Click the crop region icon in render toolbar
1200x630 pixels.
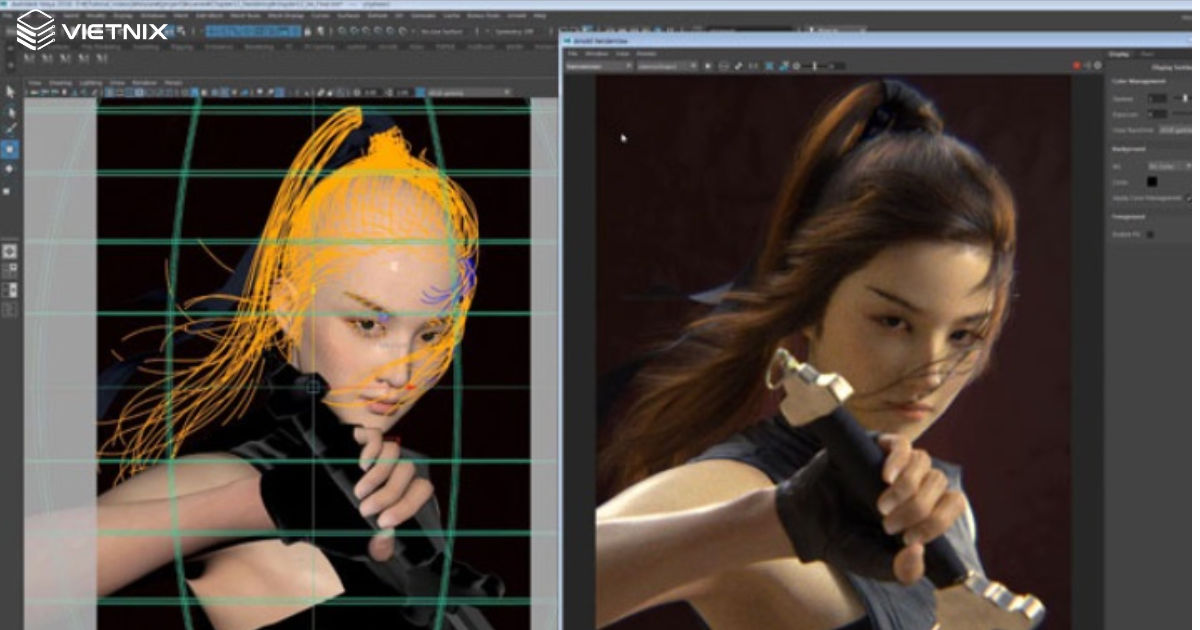[x=769, y=66]
